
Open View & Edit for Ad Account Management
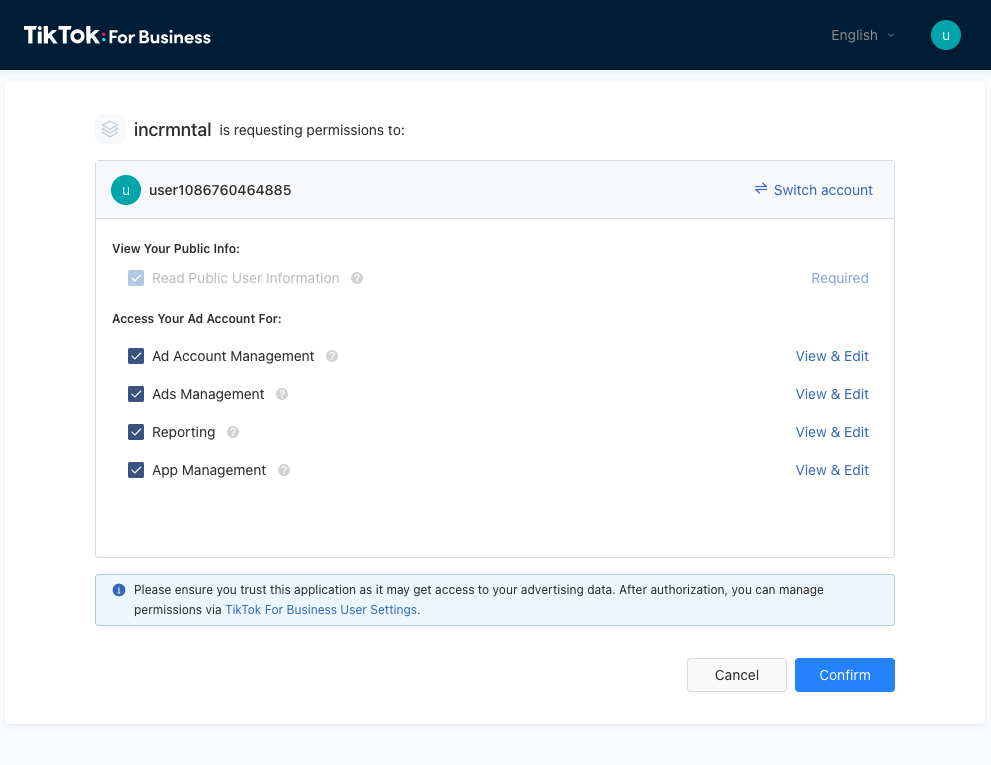pyautogui.click(x=832, y=357)
